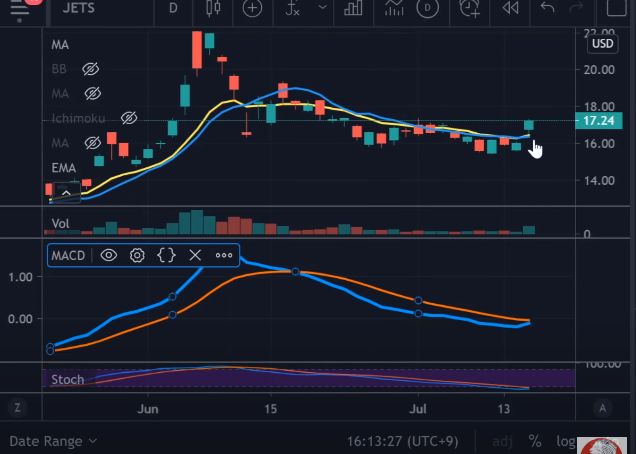
Task: Click the compare or add symbol plus icon
Action: pyautogui.click(x=252, y=8)
